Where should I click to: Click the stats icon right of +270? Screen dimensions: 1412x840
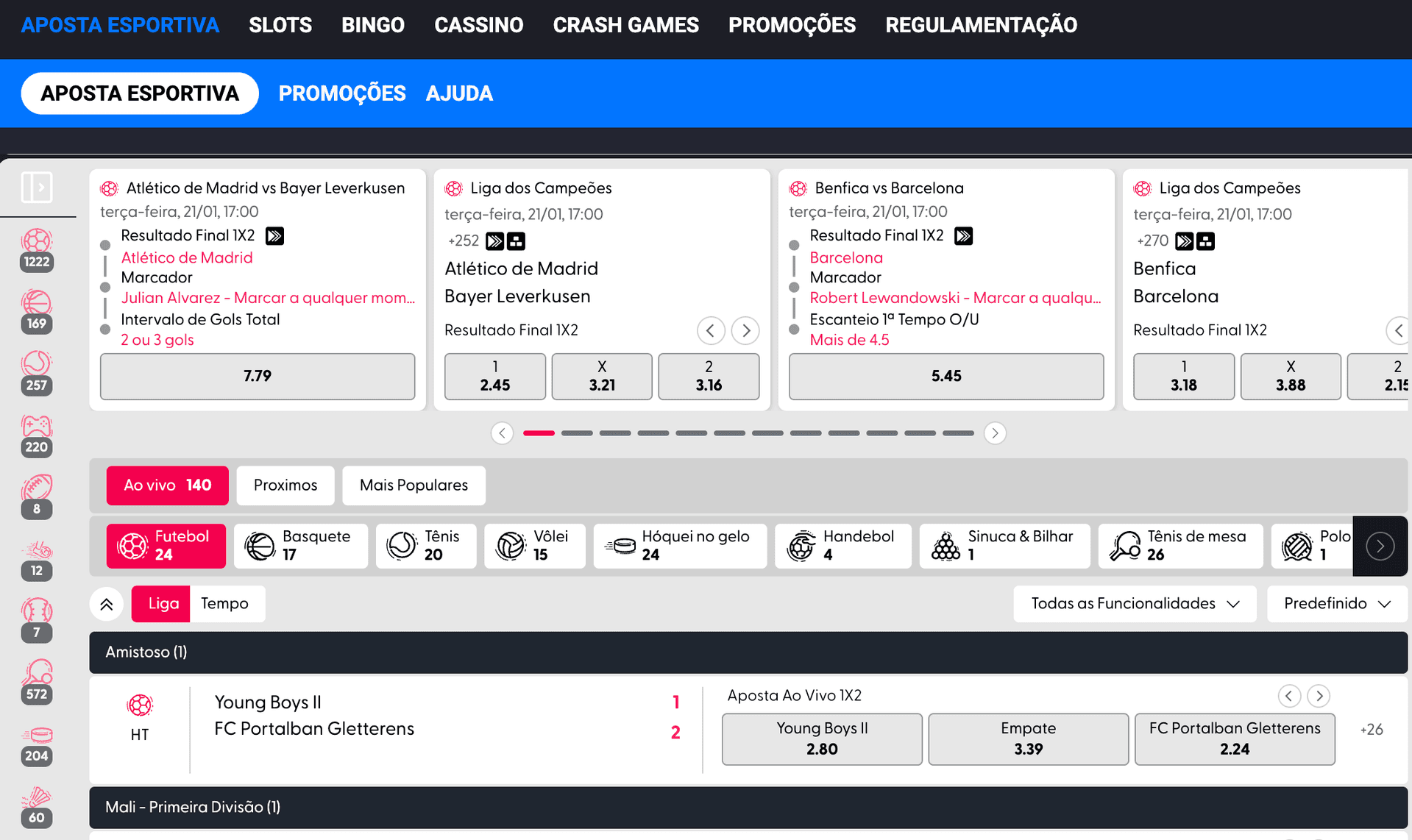[x=1205, y=241]
